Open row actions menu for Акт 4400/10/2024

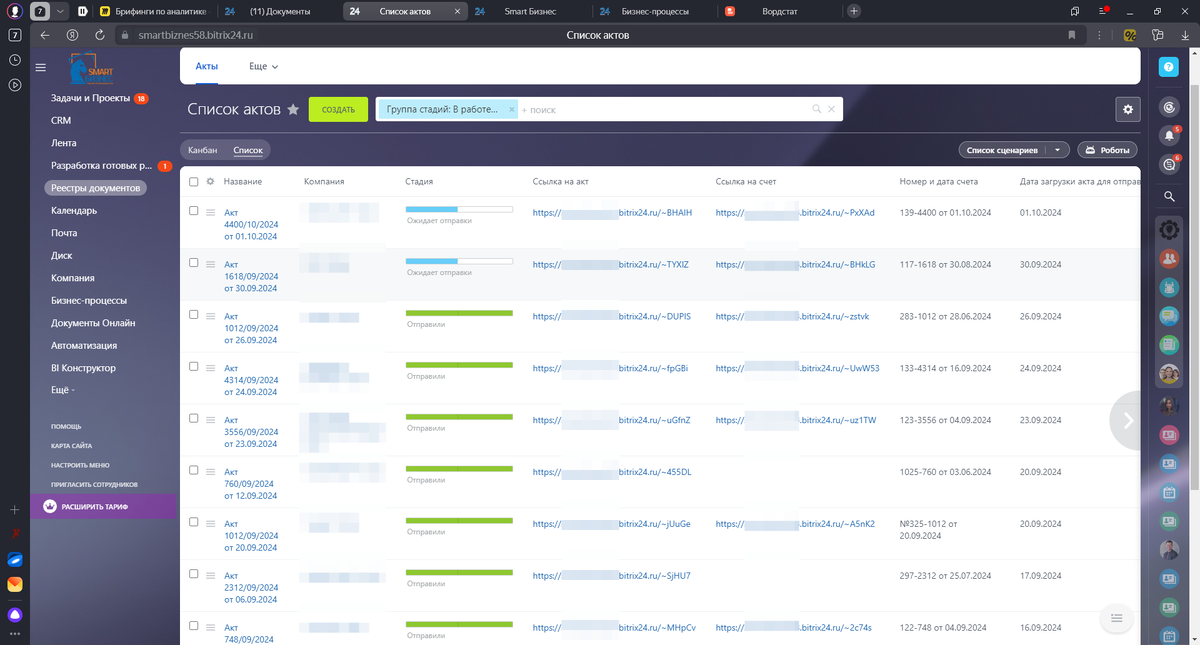[x=210, y=212]
